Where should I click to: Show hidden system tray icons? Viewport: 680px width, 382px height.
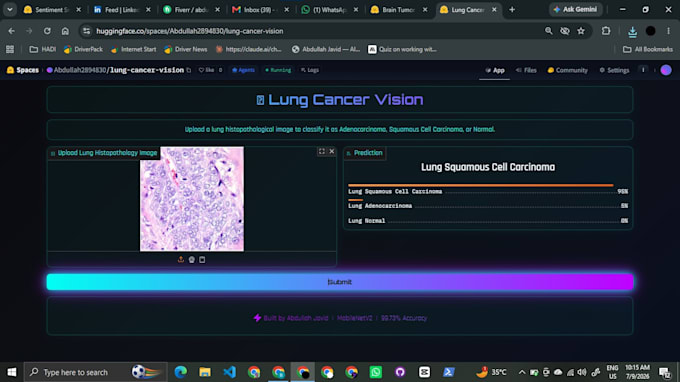pos(522,372)
